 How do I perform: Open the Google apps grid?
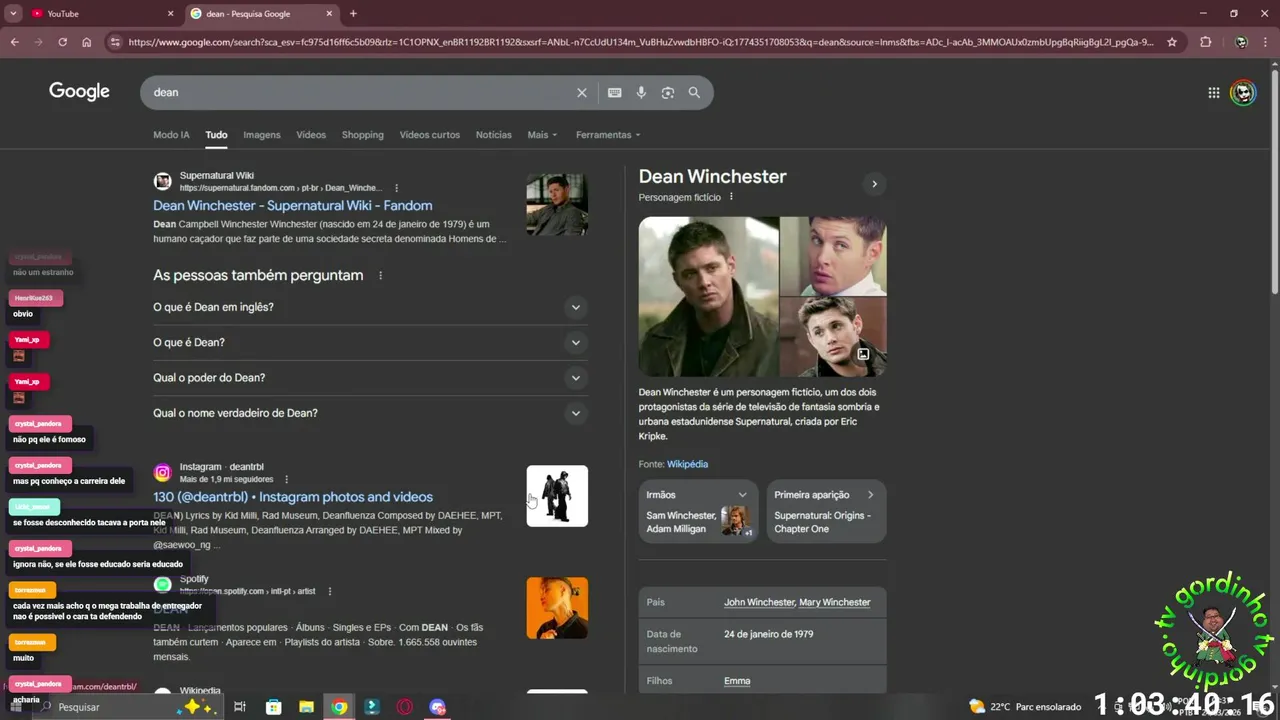click(1214, 93)
